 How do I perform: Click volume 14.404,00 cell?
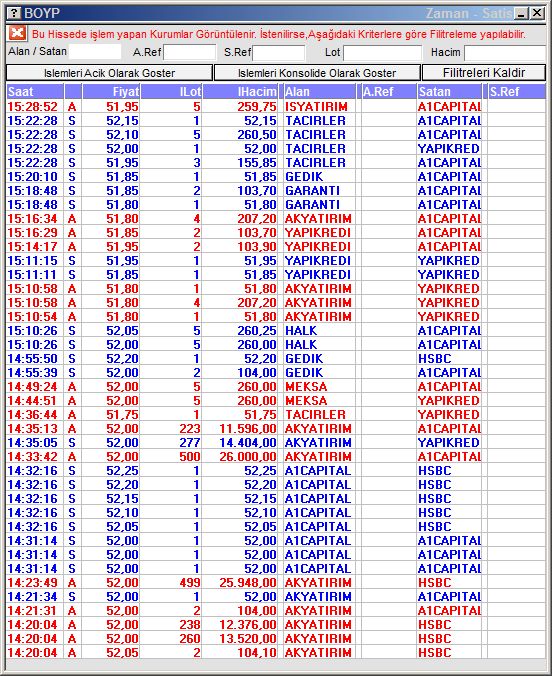[248, 443]
